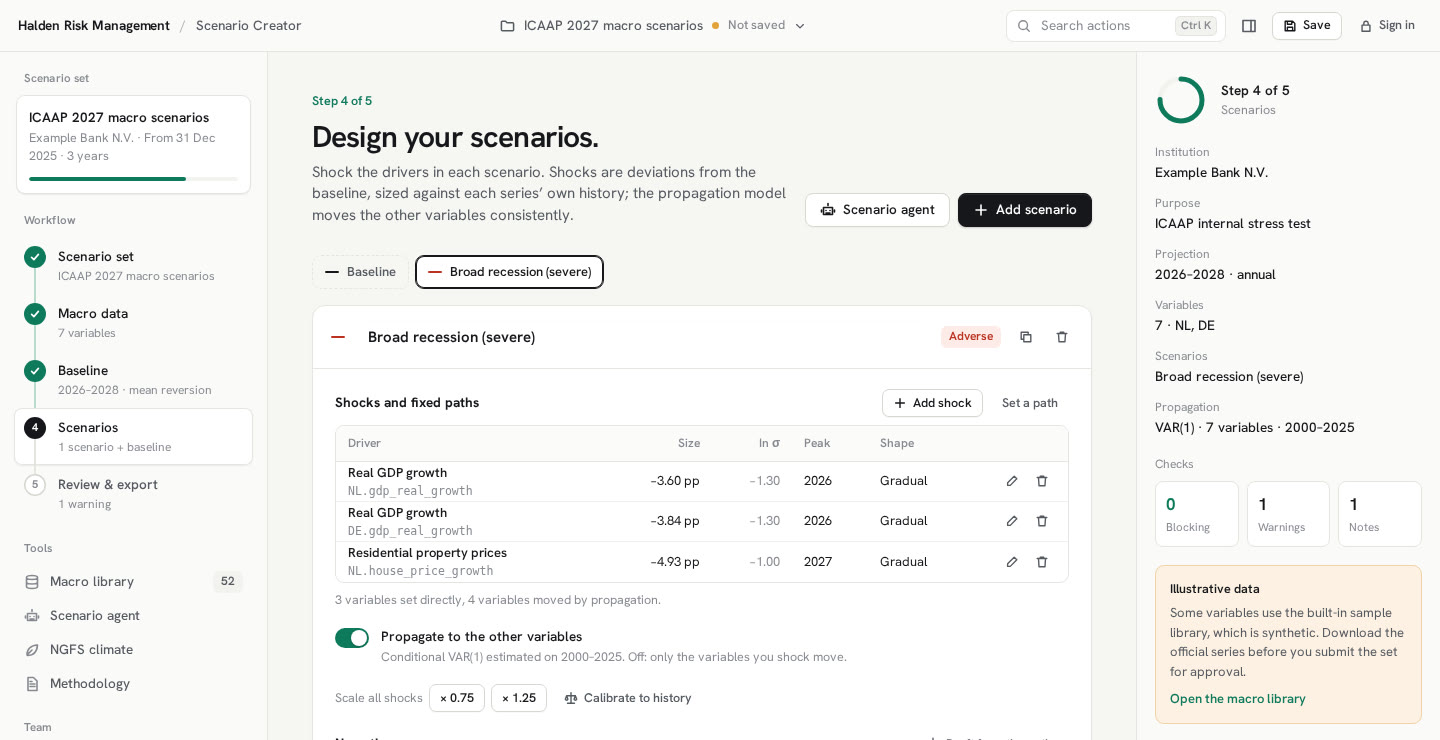
Task: Open NGFS climate tool
Action: [x=133, y=650]
